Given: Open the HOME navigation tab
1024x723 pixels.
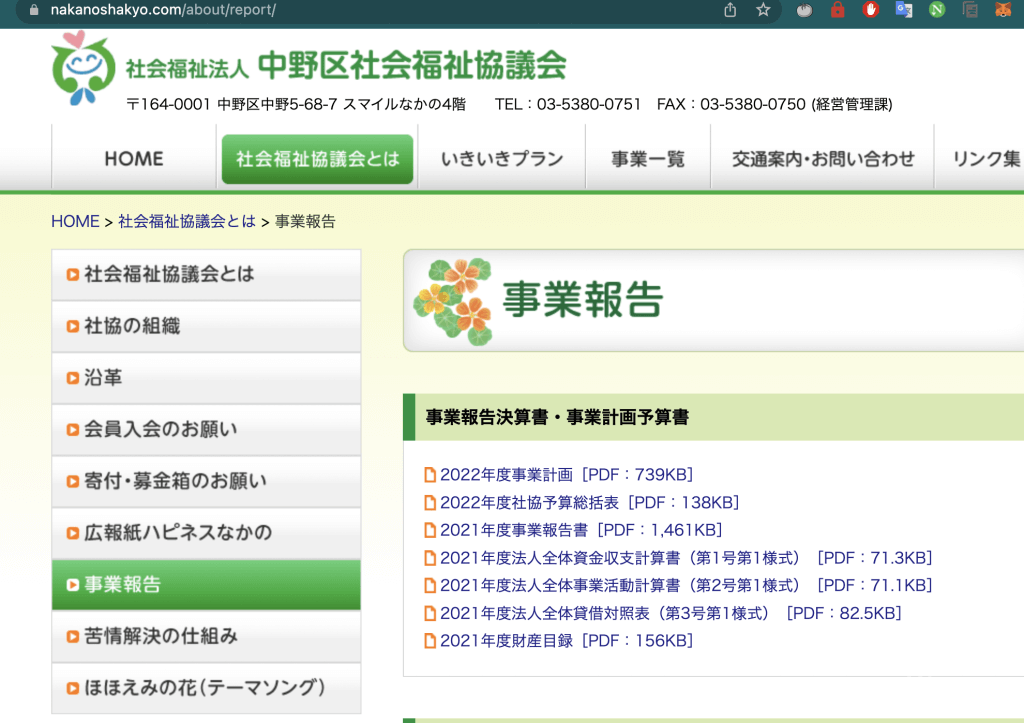Looking at the screenshot, I should pyautogui.click(x=134, y=159).
